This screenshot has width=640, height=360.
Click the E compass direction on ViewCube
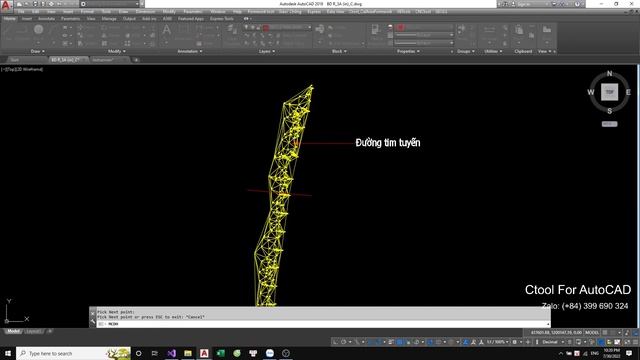click(x=628, y=92)
